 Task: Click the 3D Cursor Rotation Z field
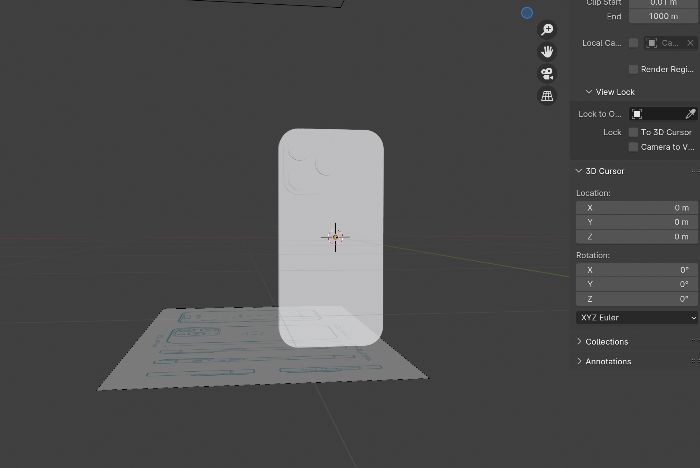point(637,299)
